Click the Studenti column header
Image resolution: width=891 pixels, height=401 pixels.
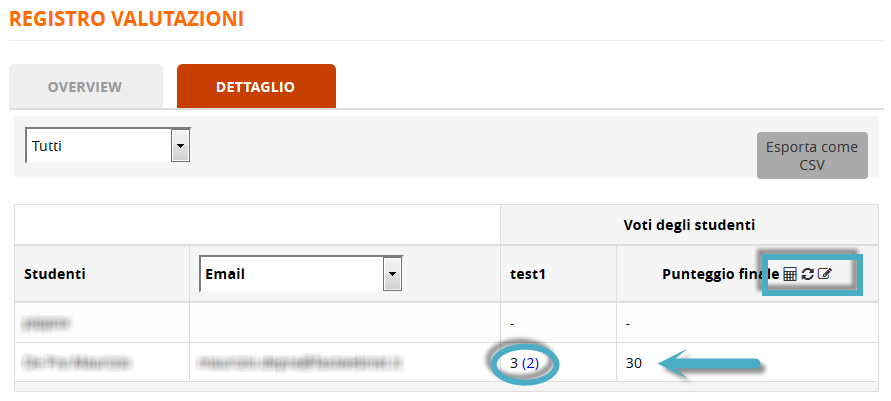pos(55,274)
